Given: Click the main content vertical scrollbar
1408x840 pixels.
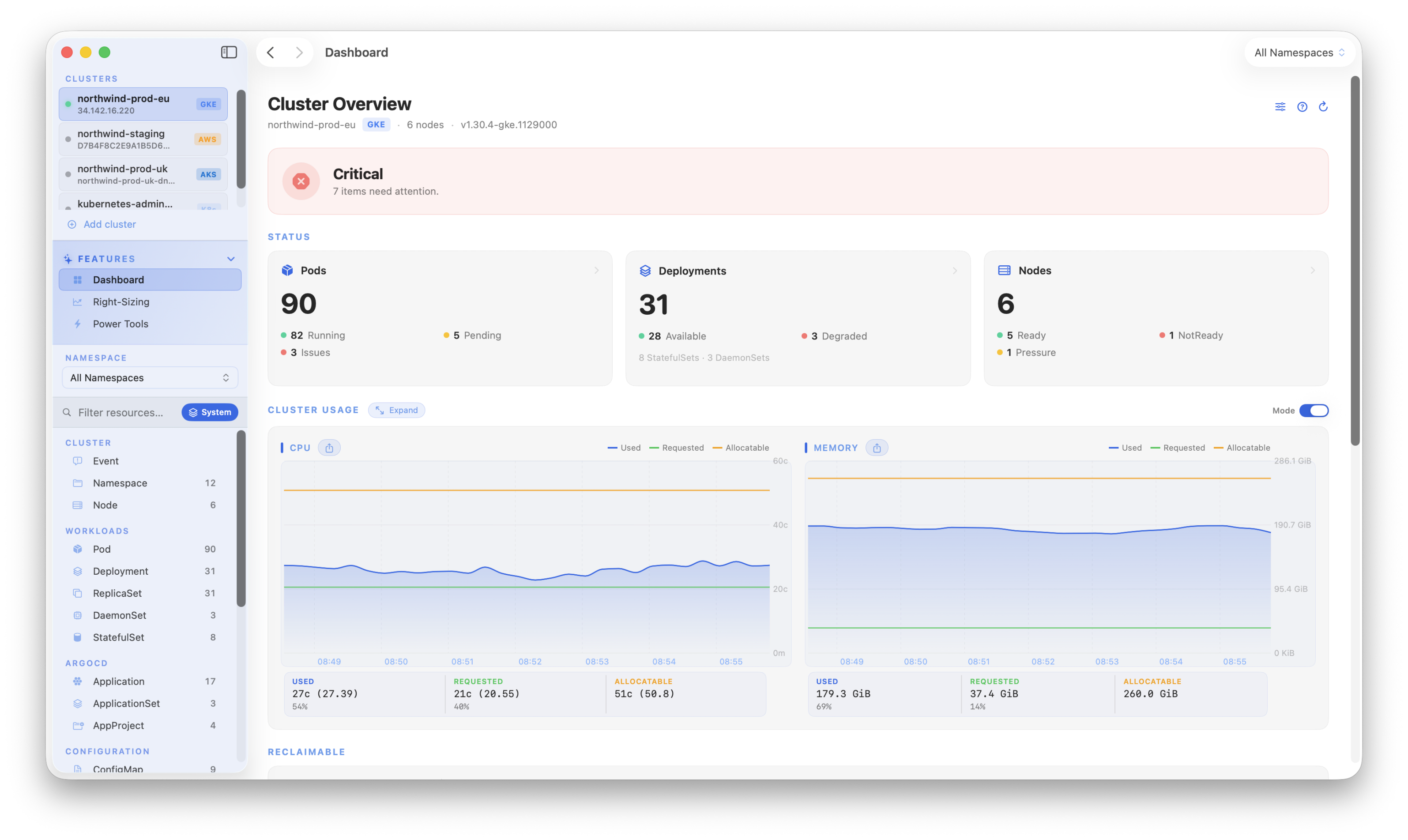Looking at the screenshot, I should (1355, 260).
